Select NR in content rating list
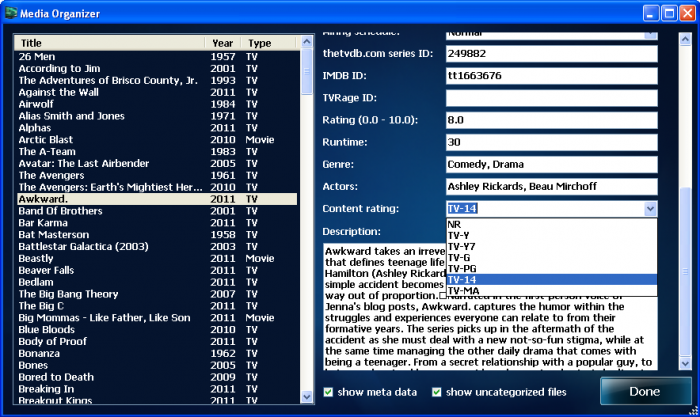 tap(552, 224)
